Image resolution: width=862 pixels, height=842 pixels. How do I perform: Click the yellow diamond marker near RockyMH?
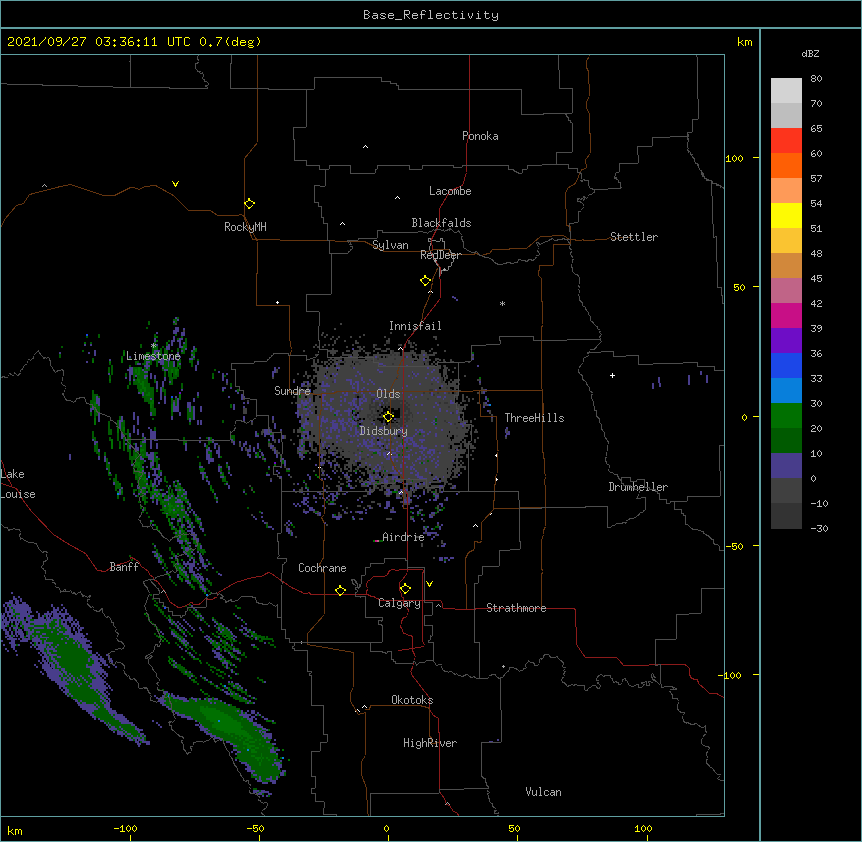[249, 204]
